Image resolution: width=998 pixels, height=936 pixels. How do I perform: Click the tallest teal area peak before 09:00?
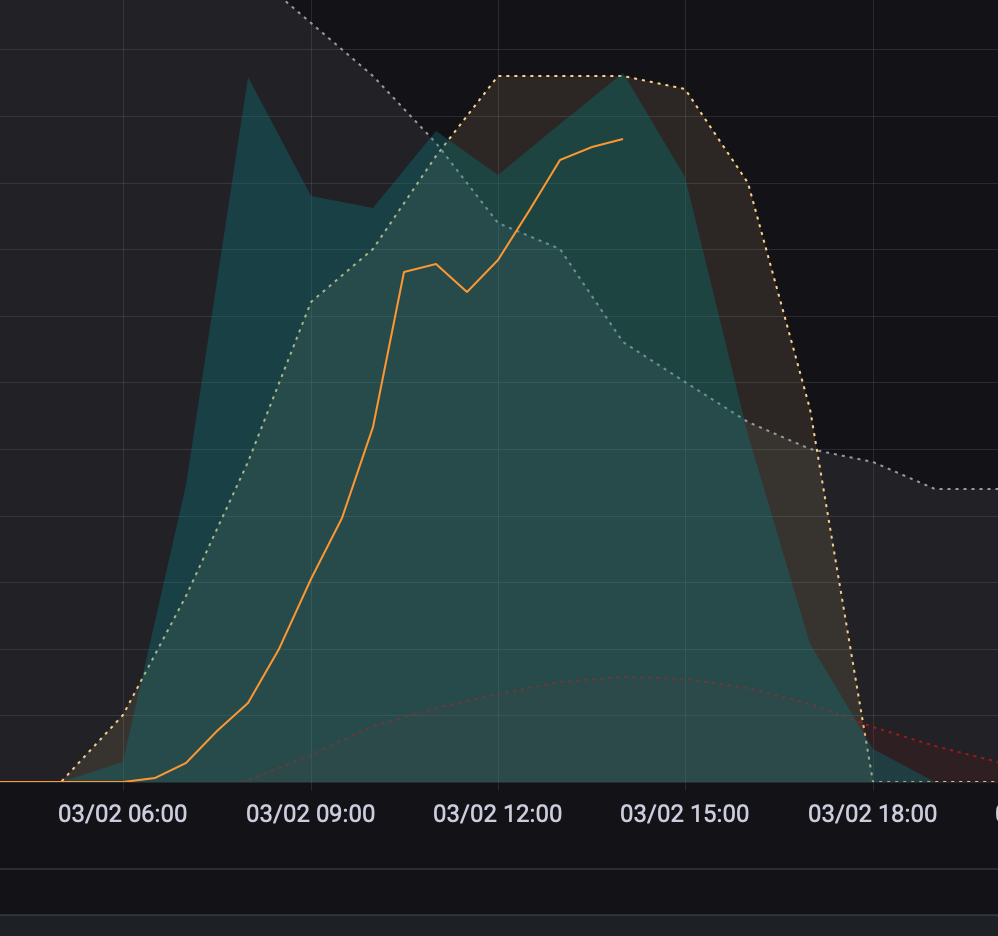[x=248, y=78]
